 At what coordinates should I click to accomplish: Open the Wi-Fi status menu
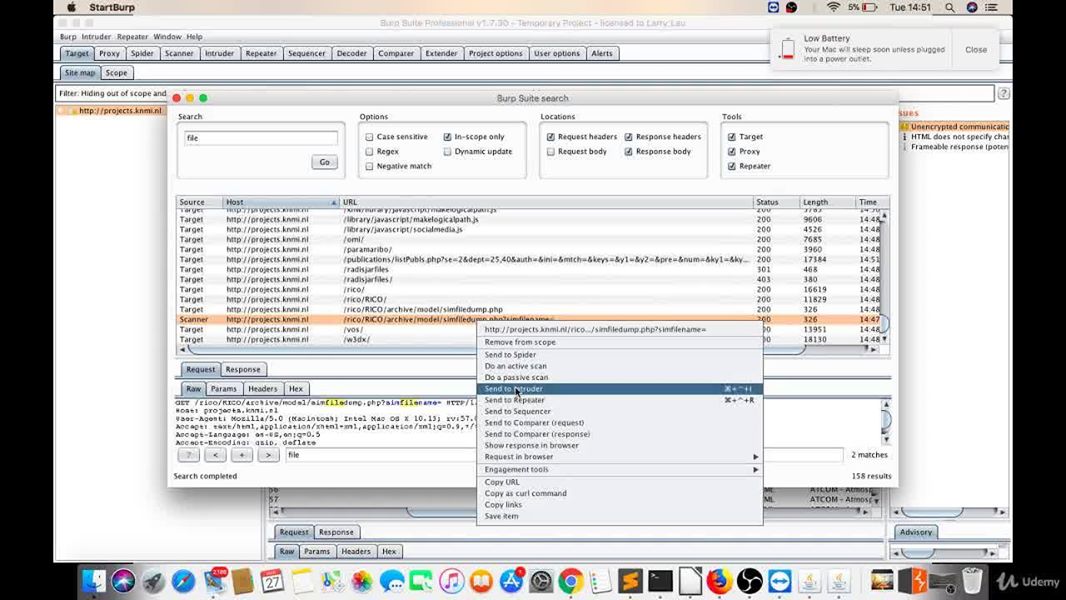833,7
